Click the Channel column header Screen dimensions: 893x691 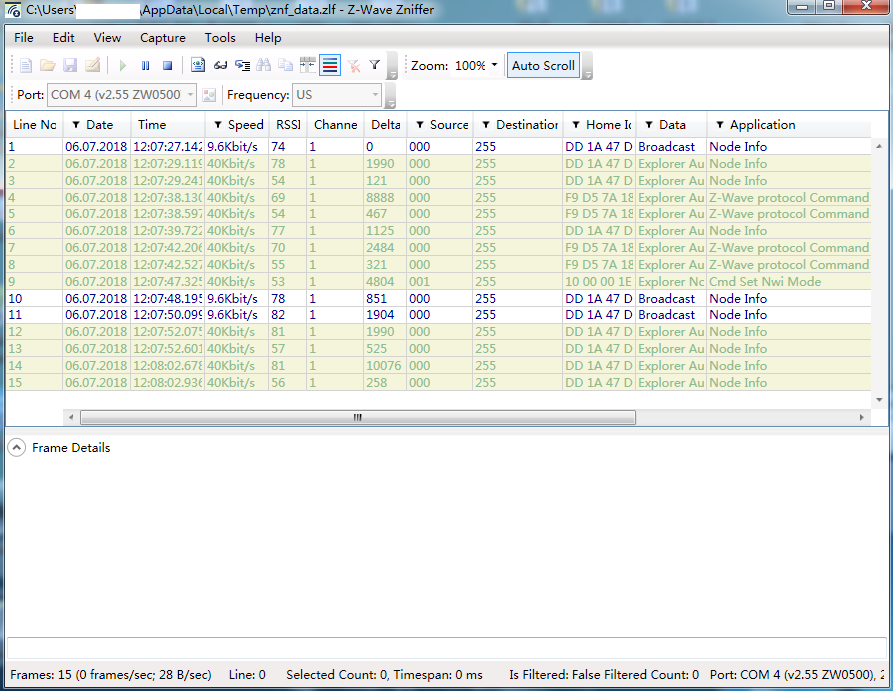[335, 125]
